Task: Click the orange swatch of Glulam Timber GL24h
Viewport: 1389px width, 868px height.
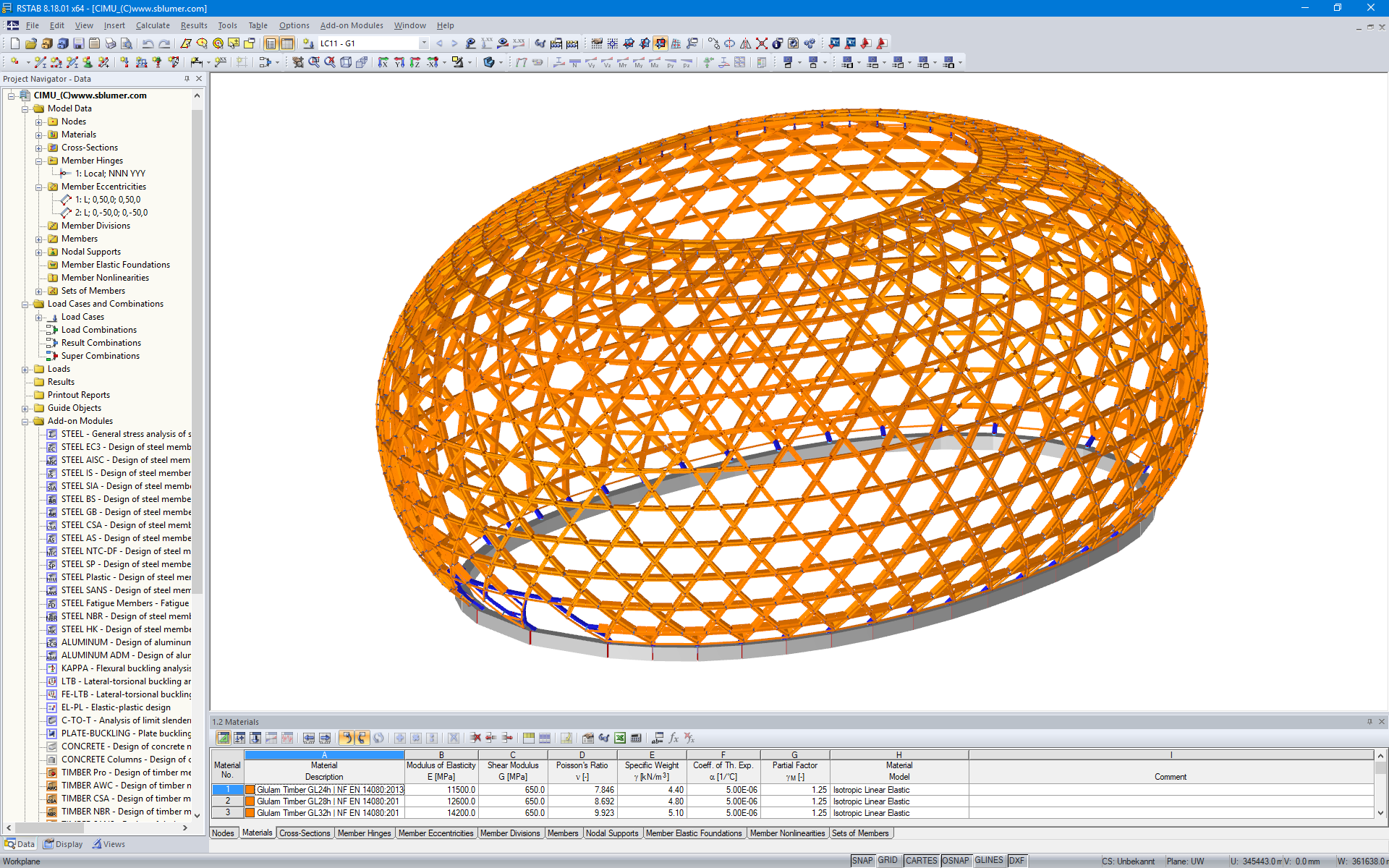Action: pos(250,790)
